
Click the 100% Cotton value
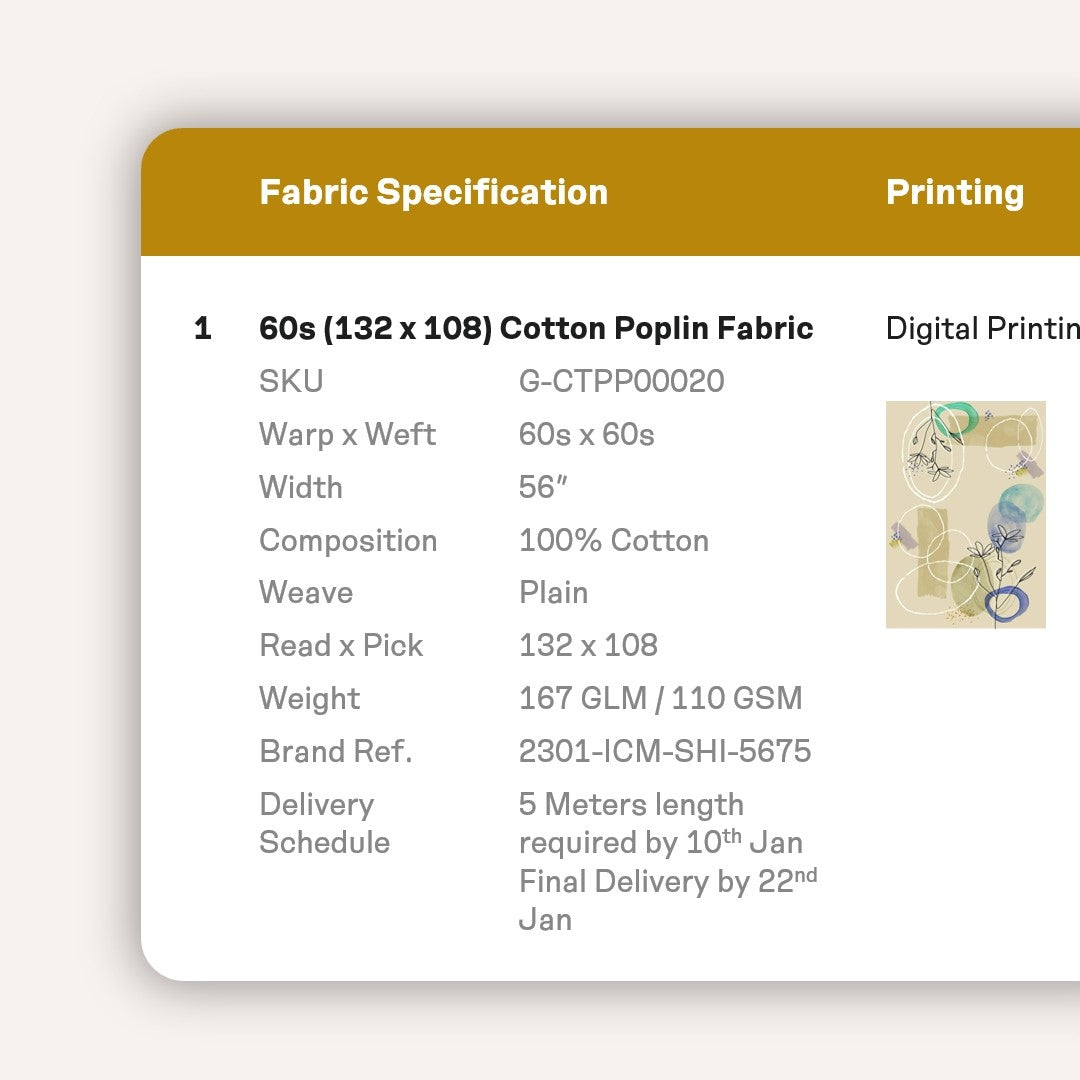[613, 540]
